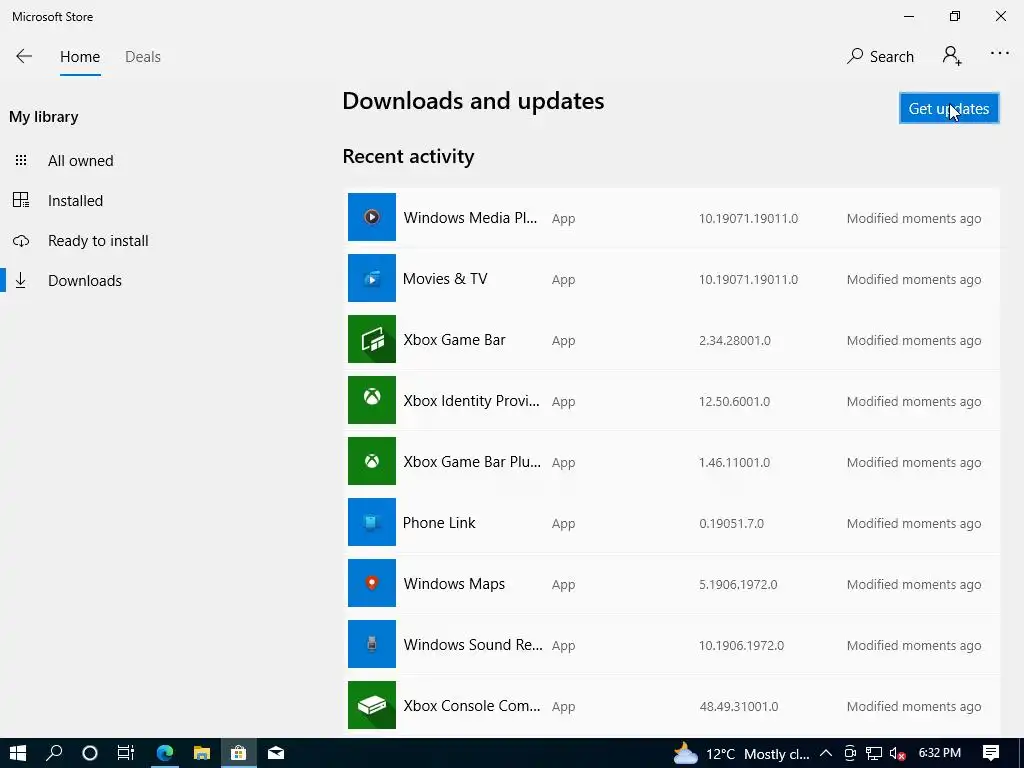Image resolution: width=1024 pixels, height=768 pixels.
Task: Select Ready to install in library
Action: click(x=98, y=240)
